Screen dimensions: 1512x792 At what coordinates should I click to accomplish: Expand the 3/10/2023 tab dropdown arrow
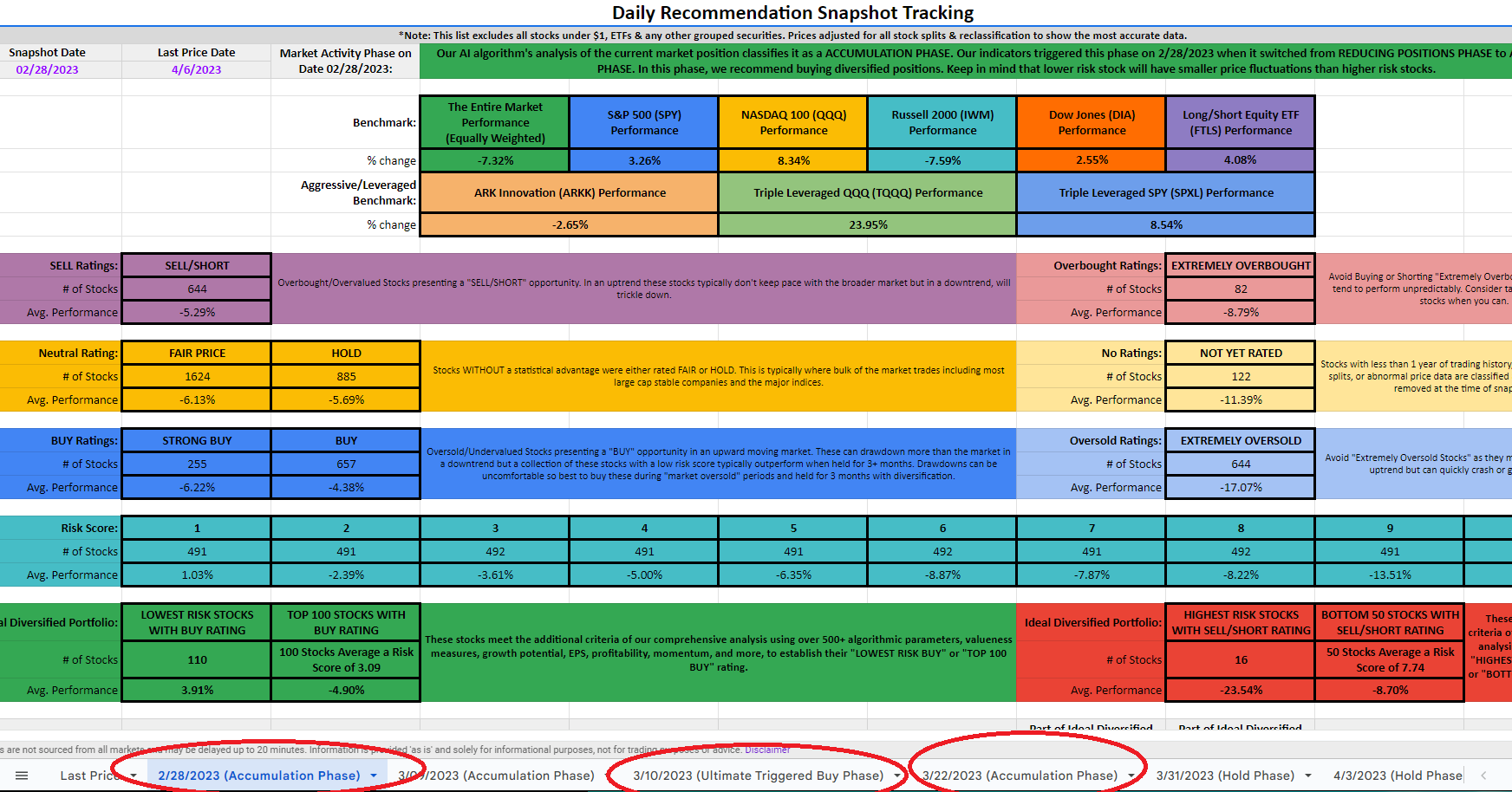pos(896,776)
